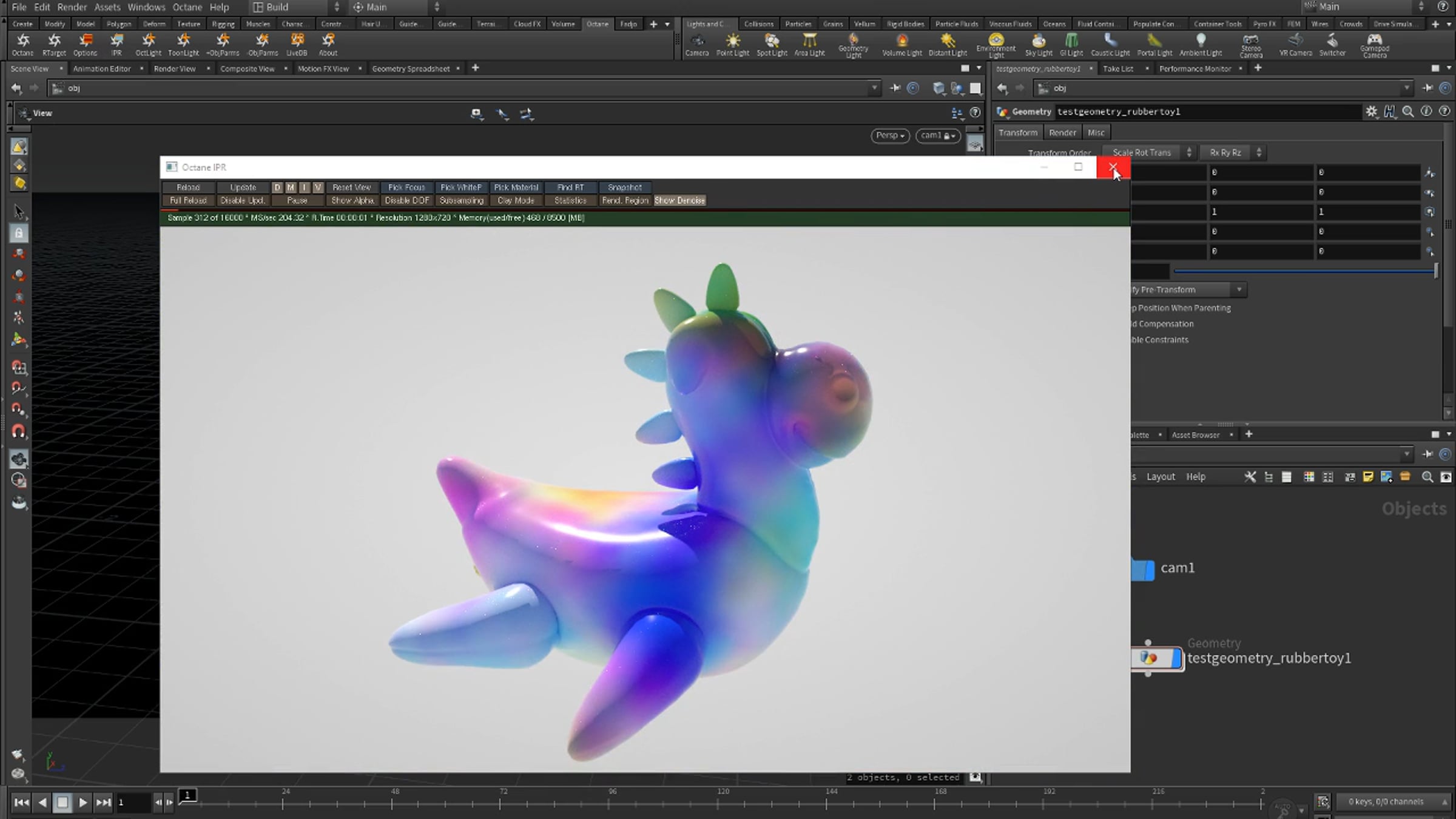The height and width of the screenshot is (819, 1456).
Task: Click Full Reload in Octane IPR
Action: tap(188, 200)
